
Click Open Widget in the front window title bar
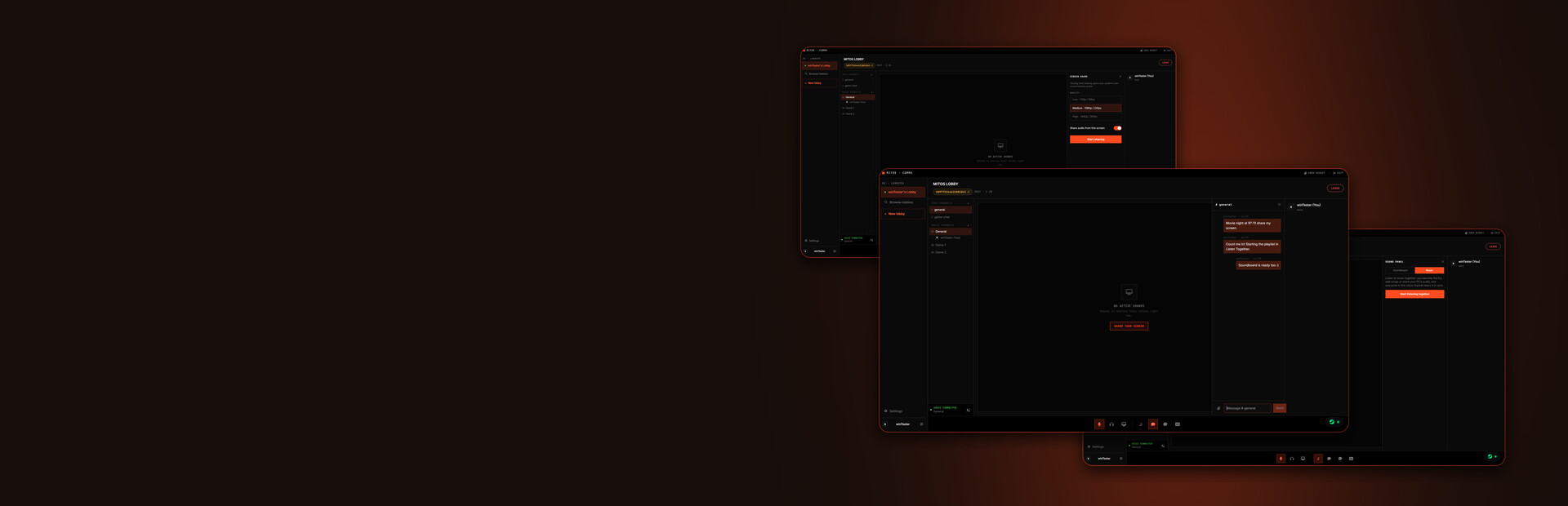[1315, 173]
